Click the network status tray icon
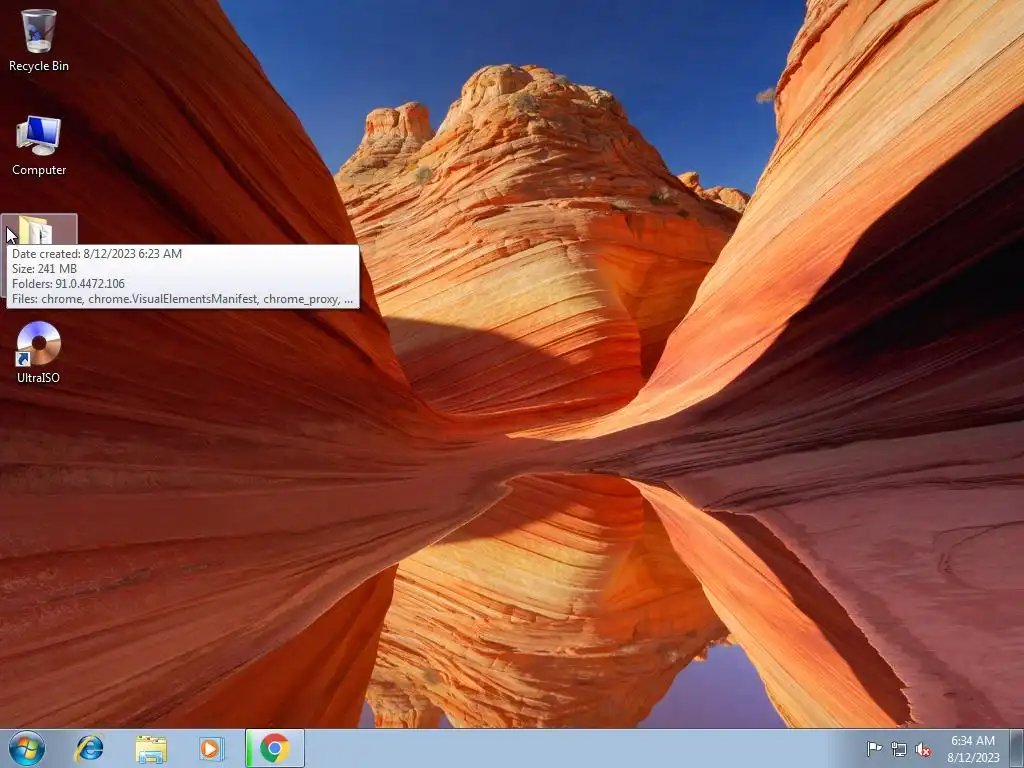1024x768 pixels. click(x=899, y=749)
